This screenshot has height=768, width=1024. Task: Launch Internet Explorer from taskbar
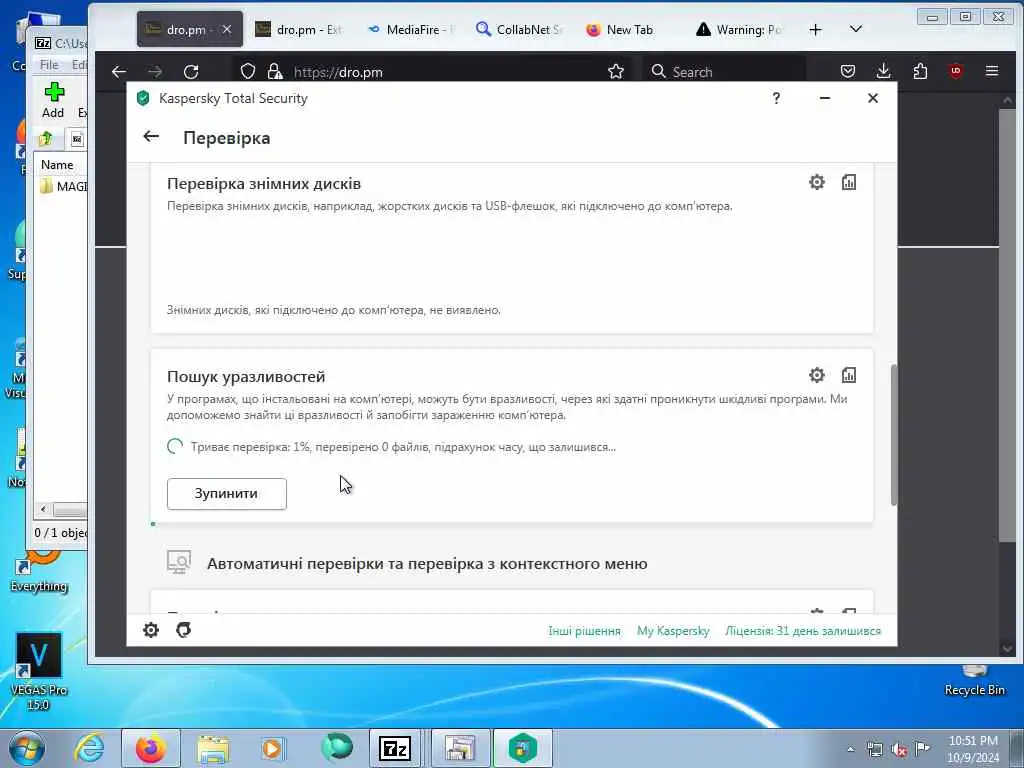click(89, 748)
